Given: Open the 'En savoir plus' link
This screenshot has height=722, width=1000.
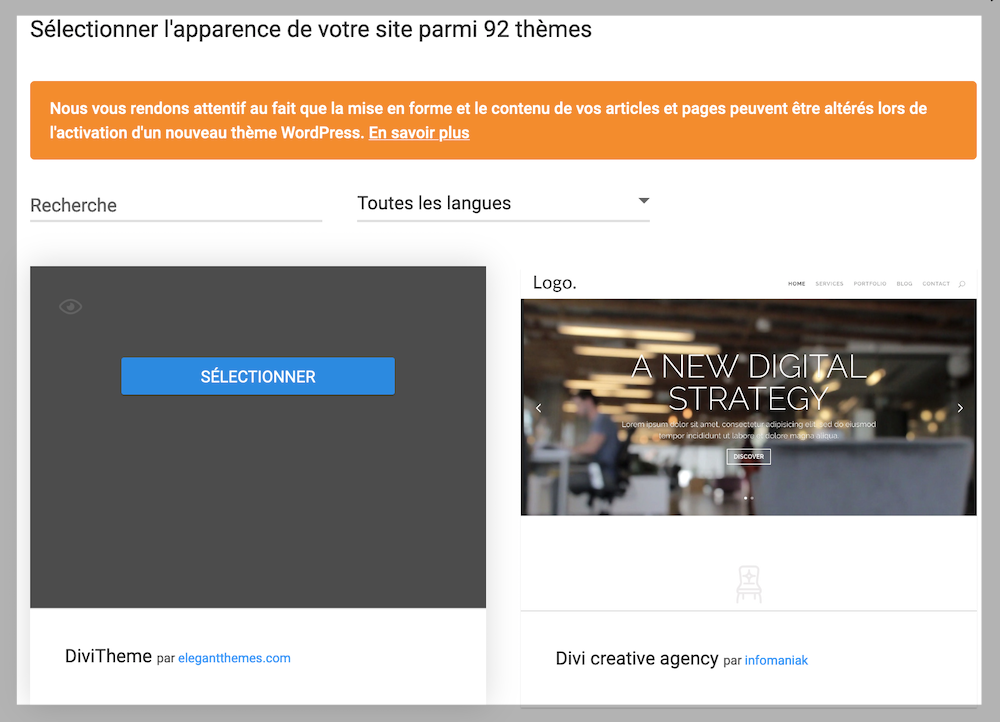Looking at the screenshot, I should (418, 132).
